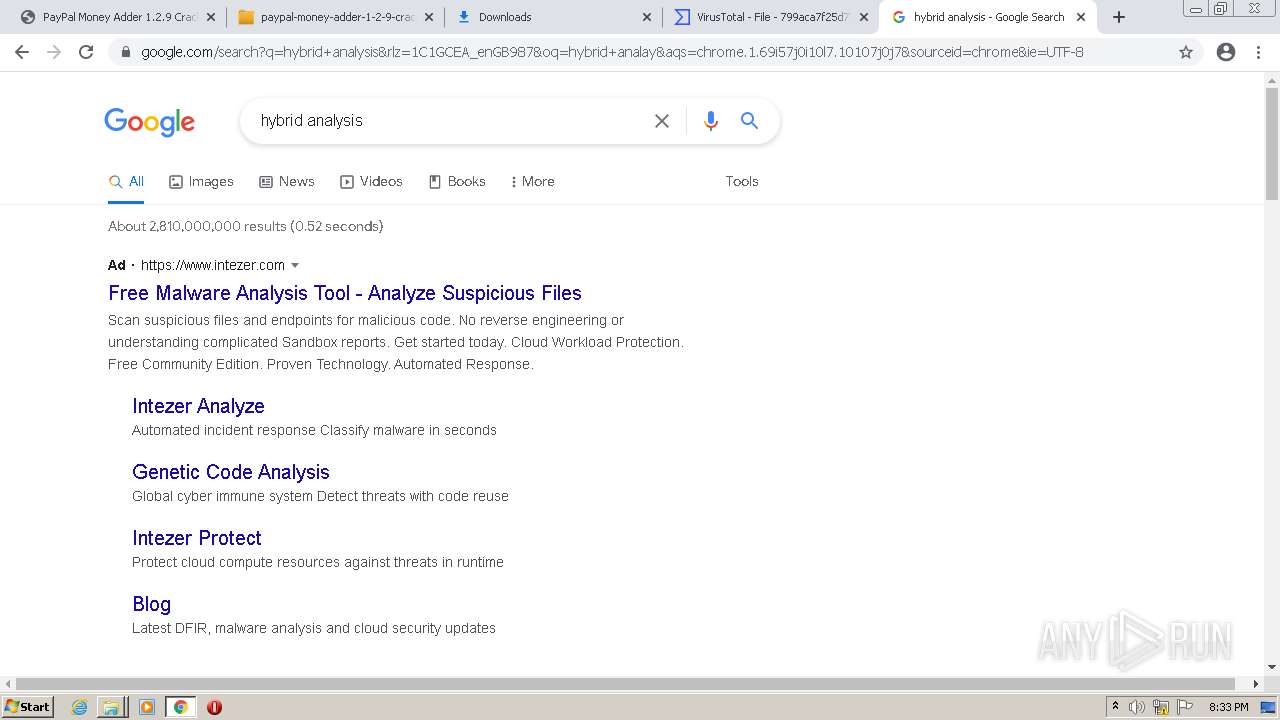Image resolution: width=1280 pixels, height=720 pixels.
Task: Click network icon in system tray
Action: (1161, 707)
